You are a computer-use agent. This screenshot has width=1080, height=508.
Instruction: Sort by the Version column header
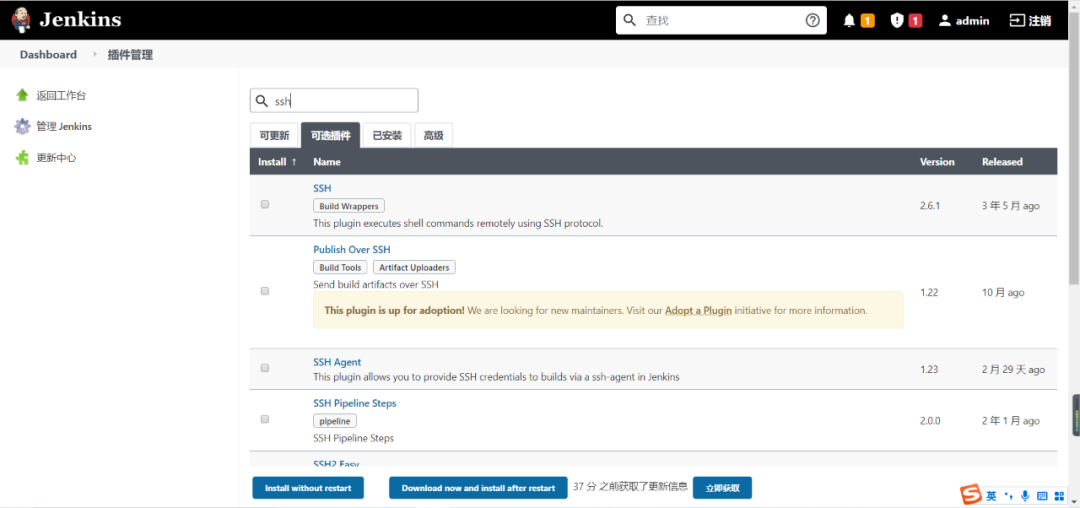[x=937, y=162]
